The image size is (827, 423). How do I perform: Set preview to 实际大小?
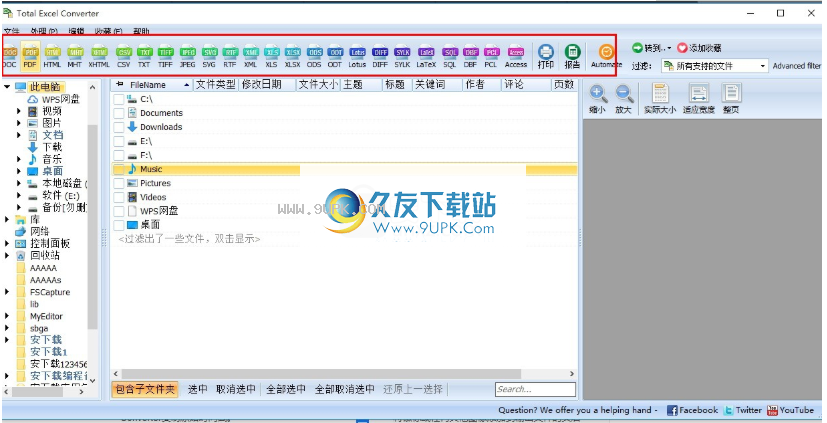[x=660, y=99]
